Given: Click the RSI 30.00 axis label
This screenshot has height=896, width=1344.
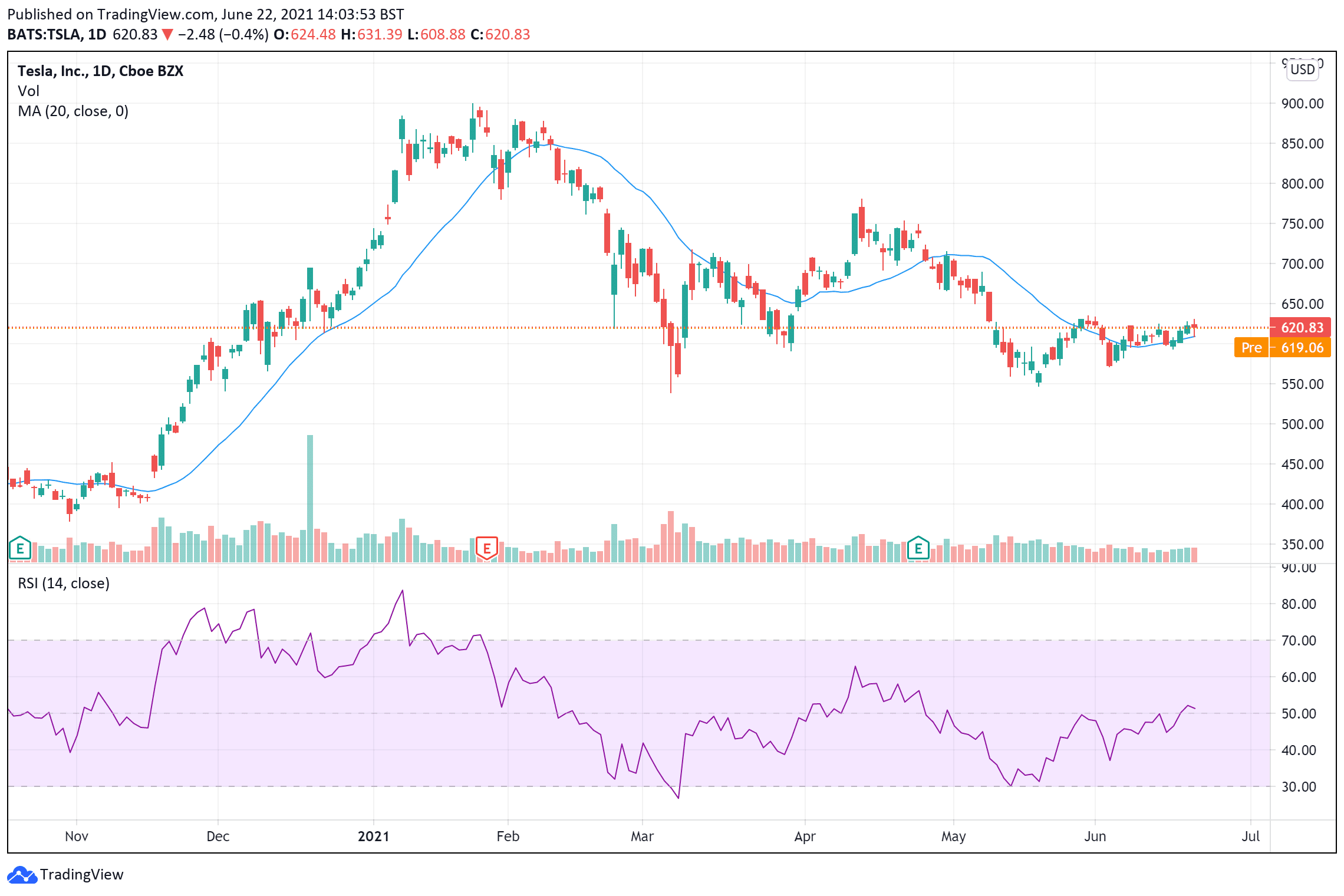Looking at the screenshot, I should pos(1299,787).
